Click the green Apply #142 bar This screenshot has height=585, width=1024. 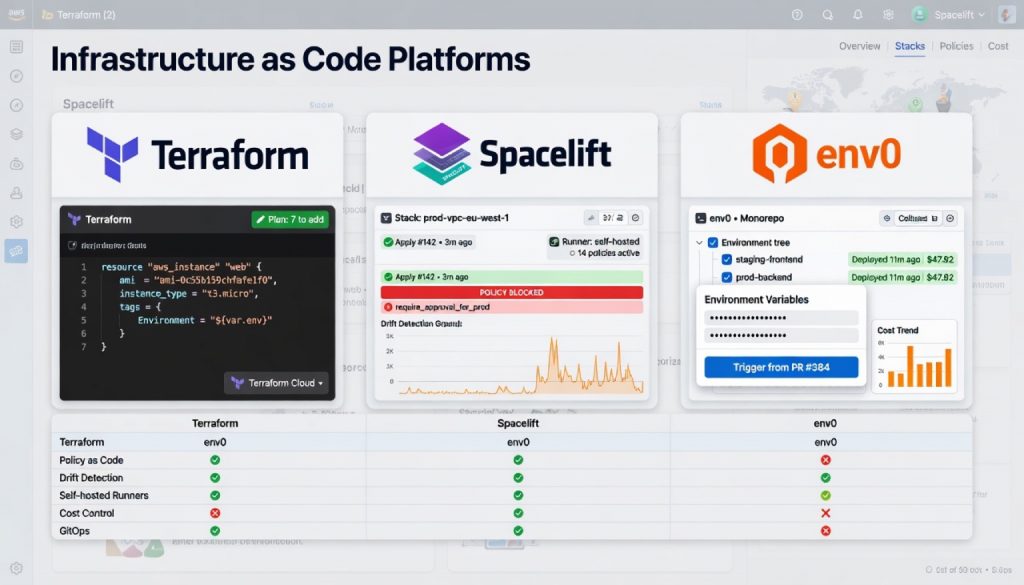pyautogui.click(x=512, y=277)
